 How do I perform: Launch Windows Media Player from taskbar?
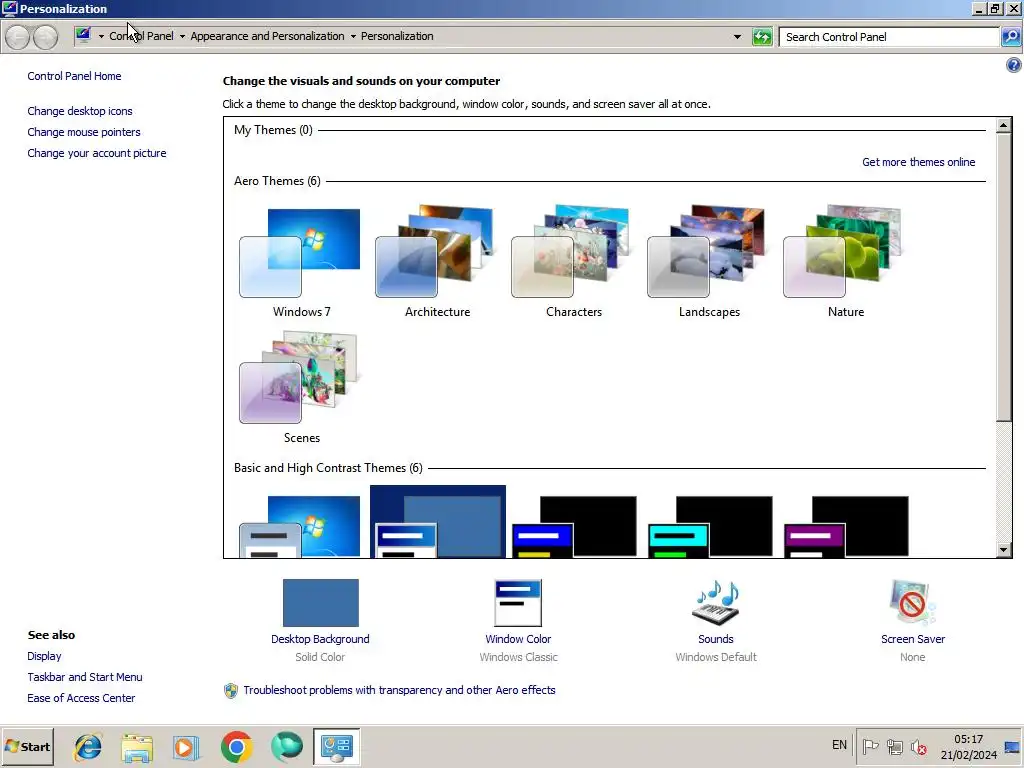coord(186,746)
